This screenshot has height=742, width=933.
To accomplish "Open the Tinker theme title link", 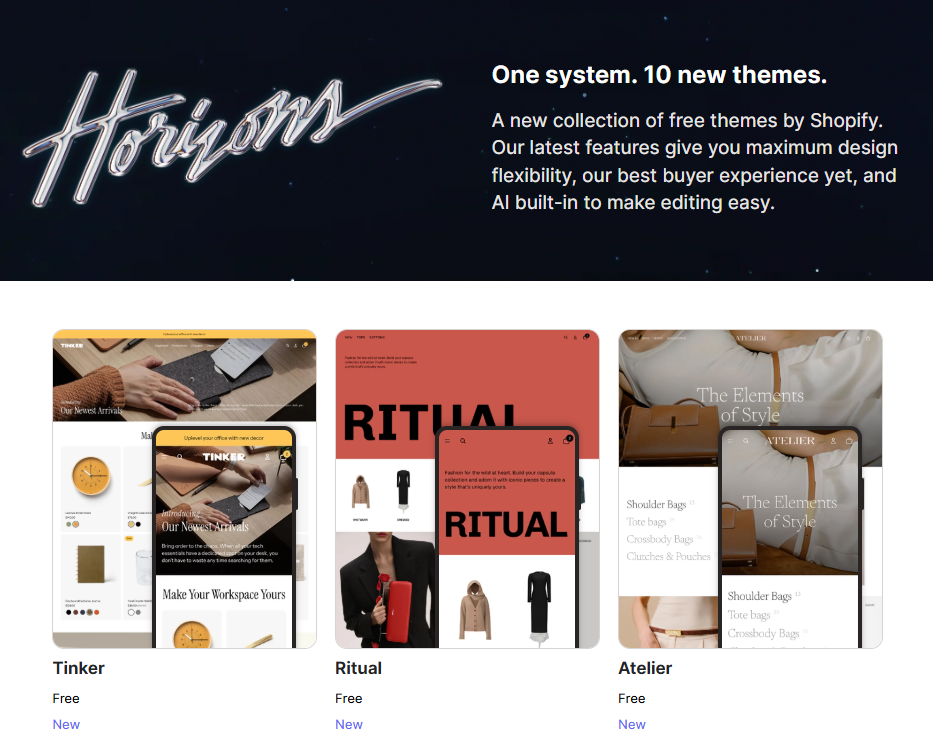I will [x=79, y=668].
